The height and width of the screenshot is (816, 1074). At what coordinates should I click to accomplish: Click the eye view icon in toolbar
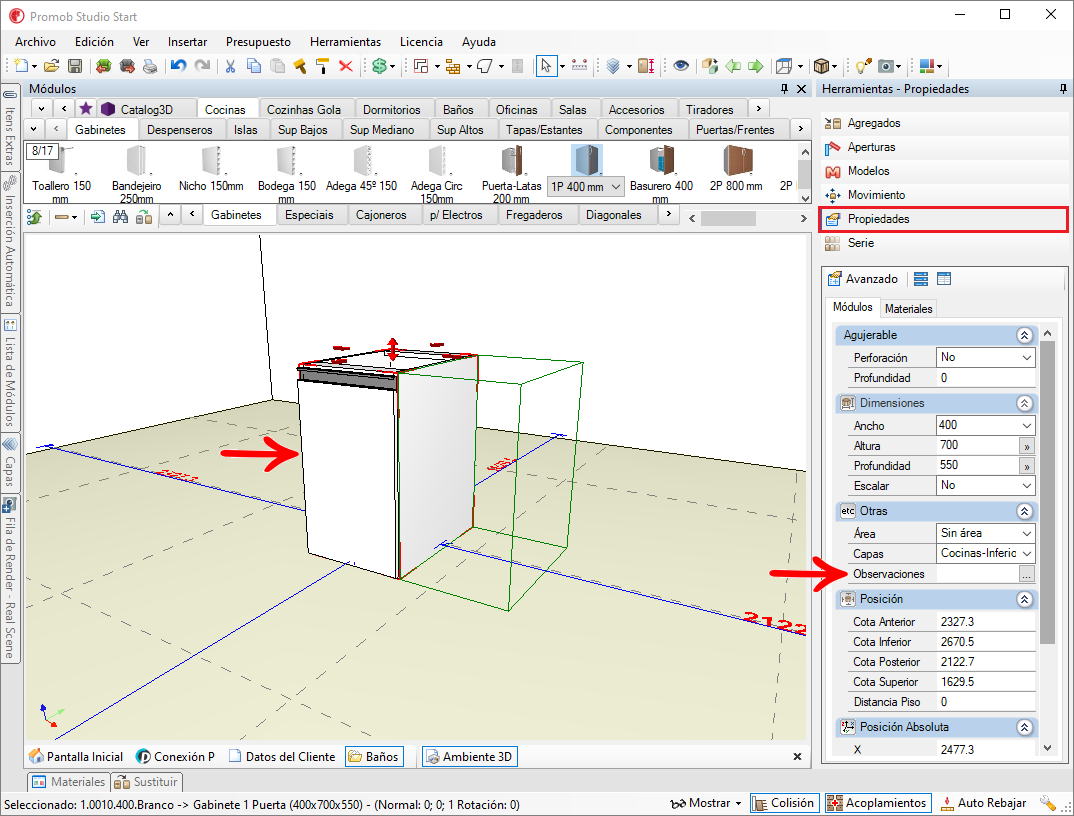click(680, 66)
